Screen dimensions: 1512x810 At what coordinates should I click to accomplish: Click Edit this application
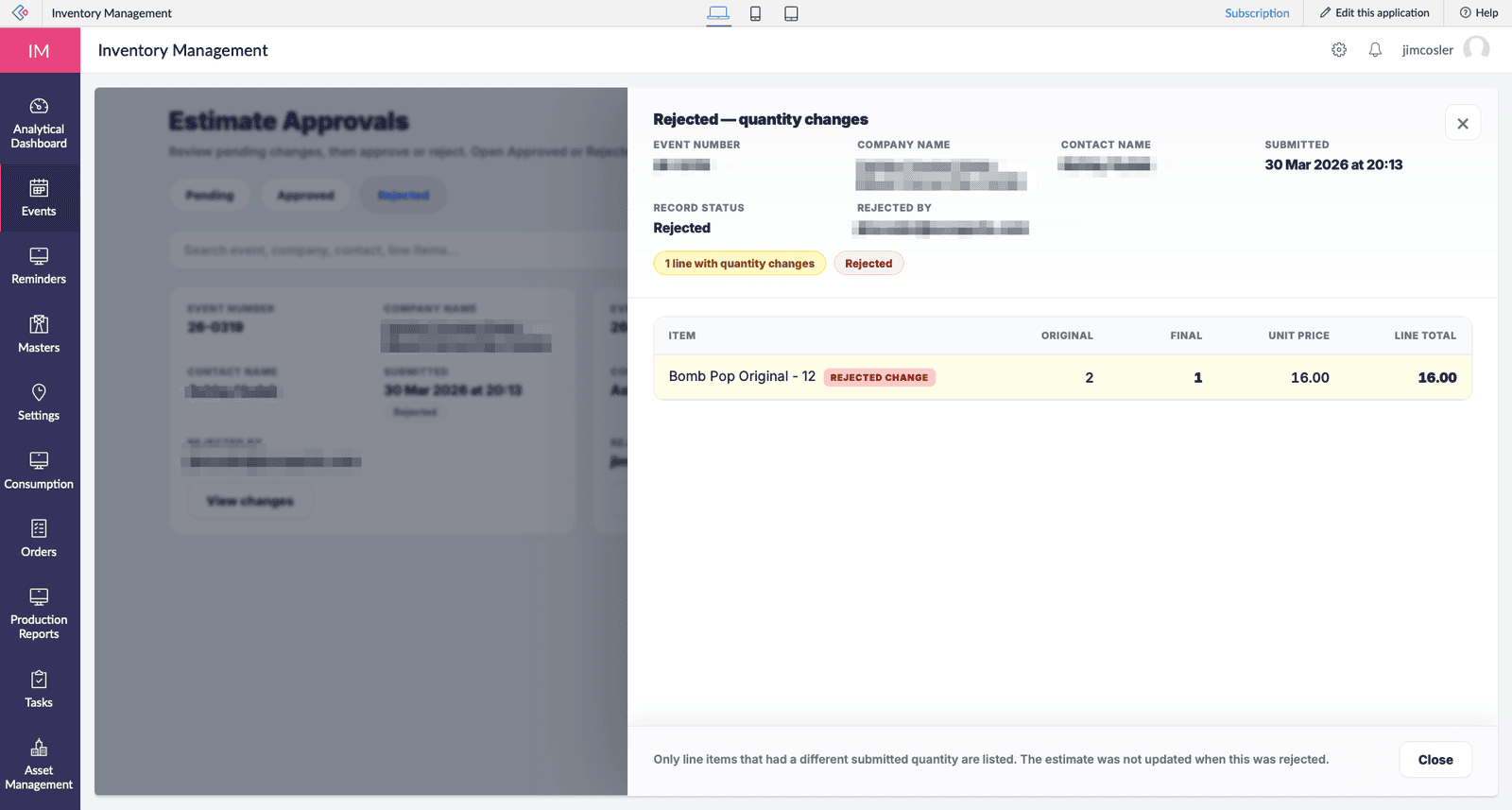pyautogui.click(x=1374, y=13)
